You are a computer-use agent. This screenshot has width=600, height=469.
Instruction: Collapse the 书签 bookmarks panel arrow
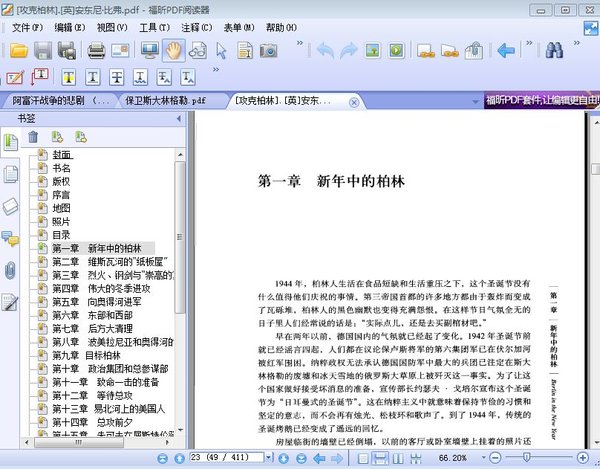tap(179, 119)
